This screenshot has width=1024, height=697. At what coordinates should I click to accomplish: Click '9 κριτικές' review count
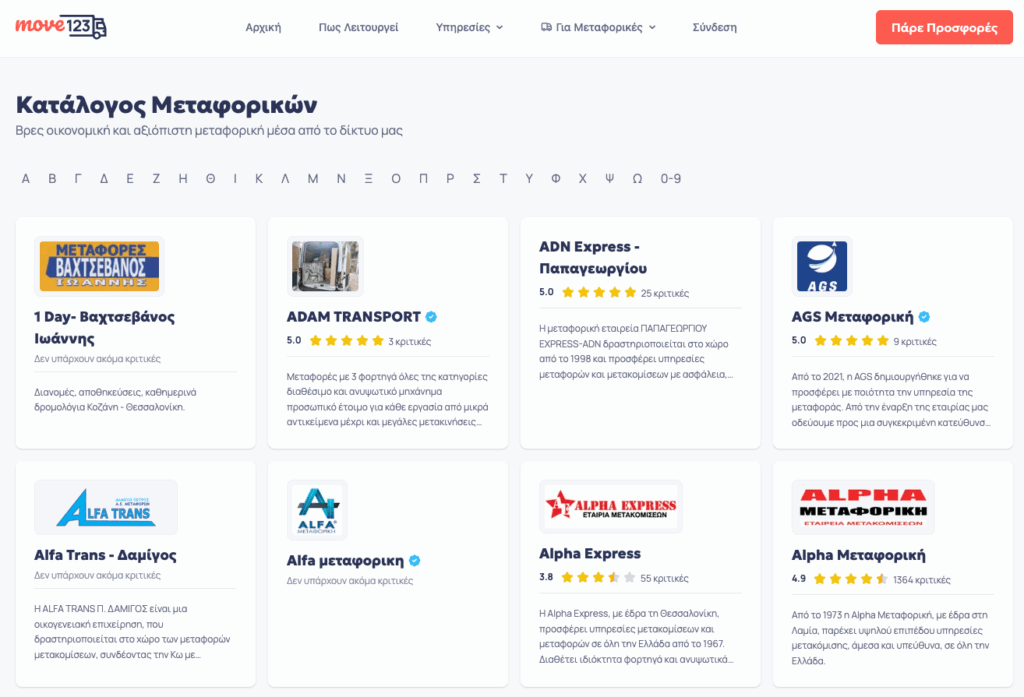coord(915,341)
